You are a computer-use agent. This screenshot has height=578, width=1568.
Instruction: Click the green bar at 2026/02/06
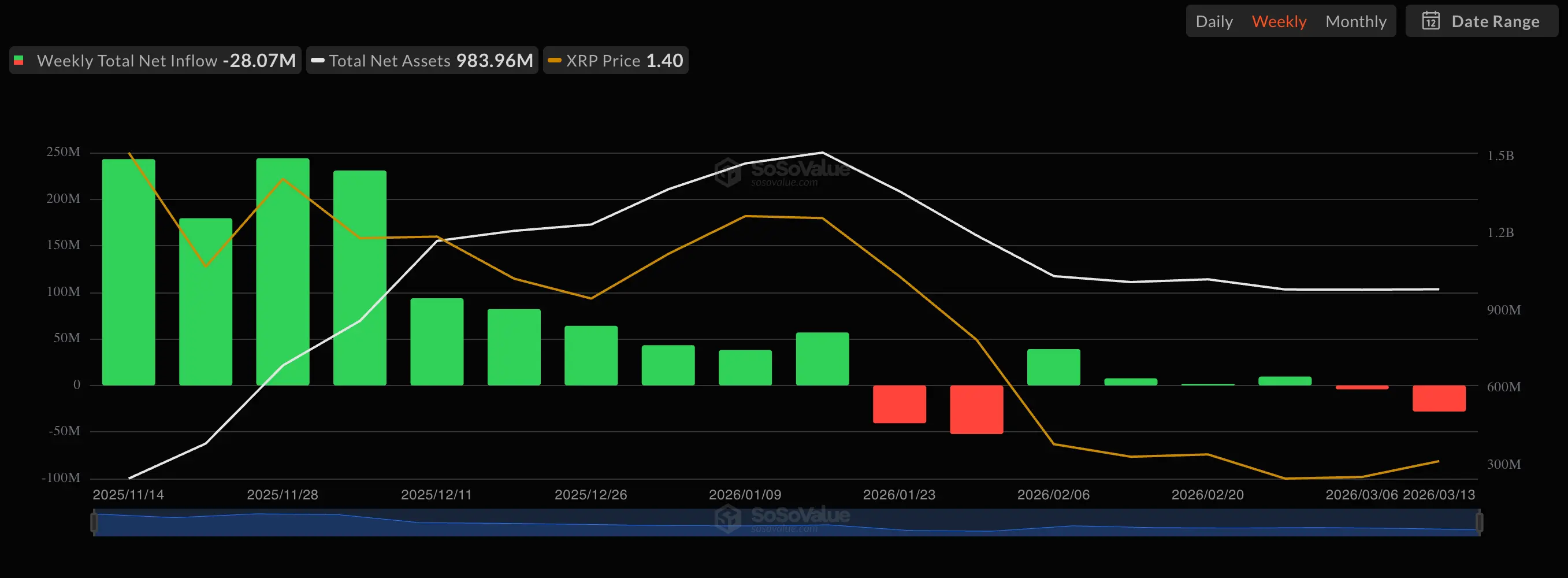[1054, 367]
